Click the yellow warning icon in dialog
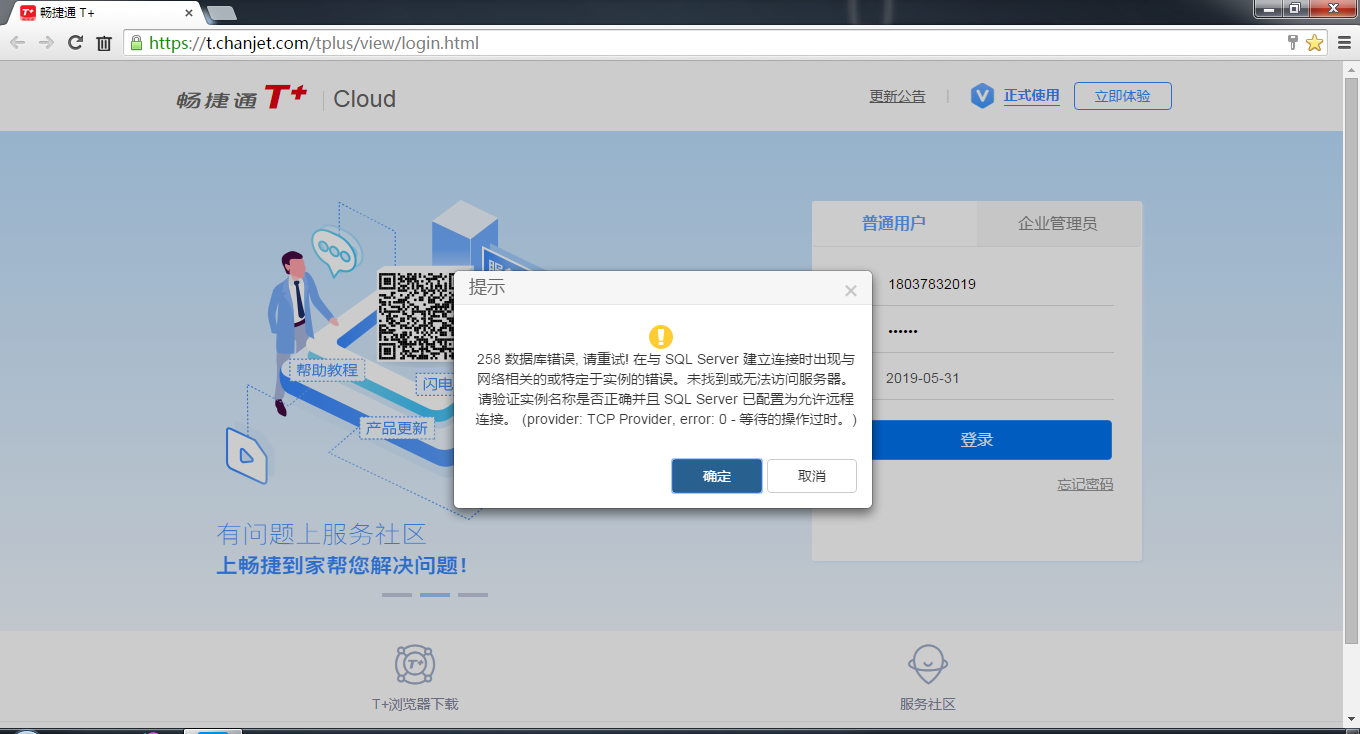Screen dimensions: 1360x734 point(661,337)
